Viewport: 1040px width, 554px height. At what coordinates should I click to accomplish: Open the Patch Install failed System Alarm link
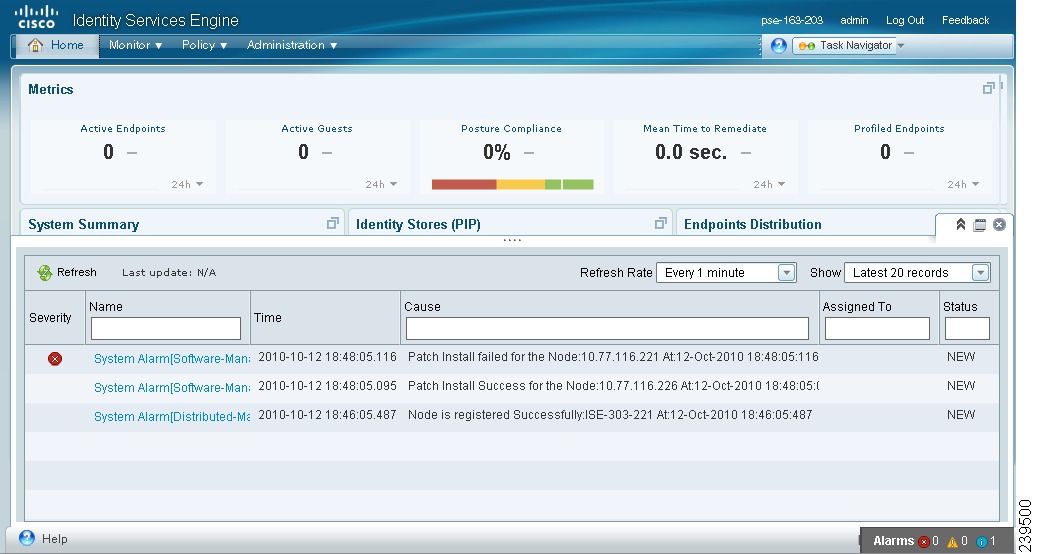tap(172, 359)
